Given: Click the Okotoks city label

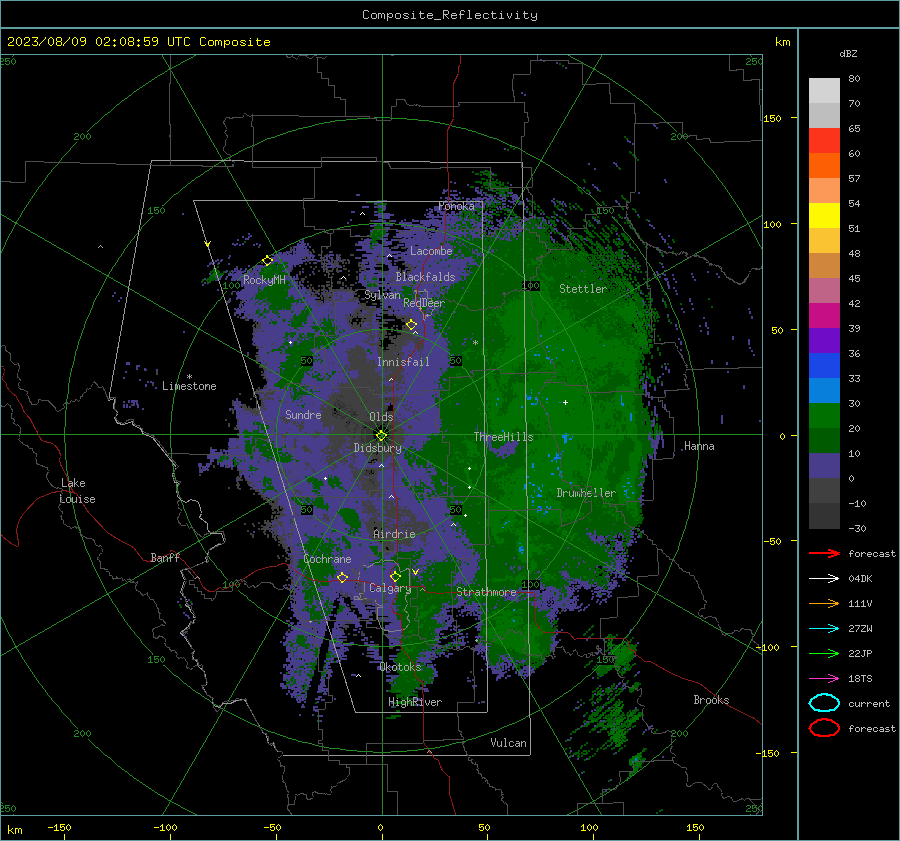Looking at the screenshot, I should point(400,667).
